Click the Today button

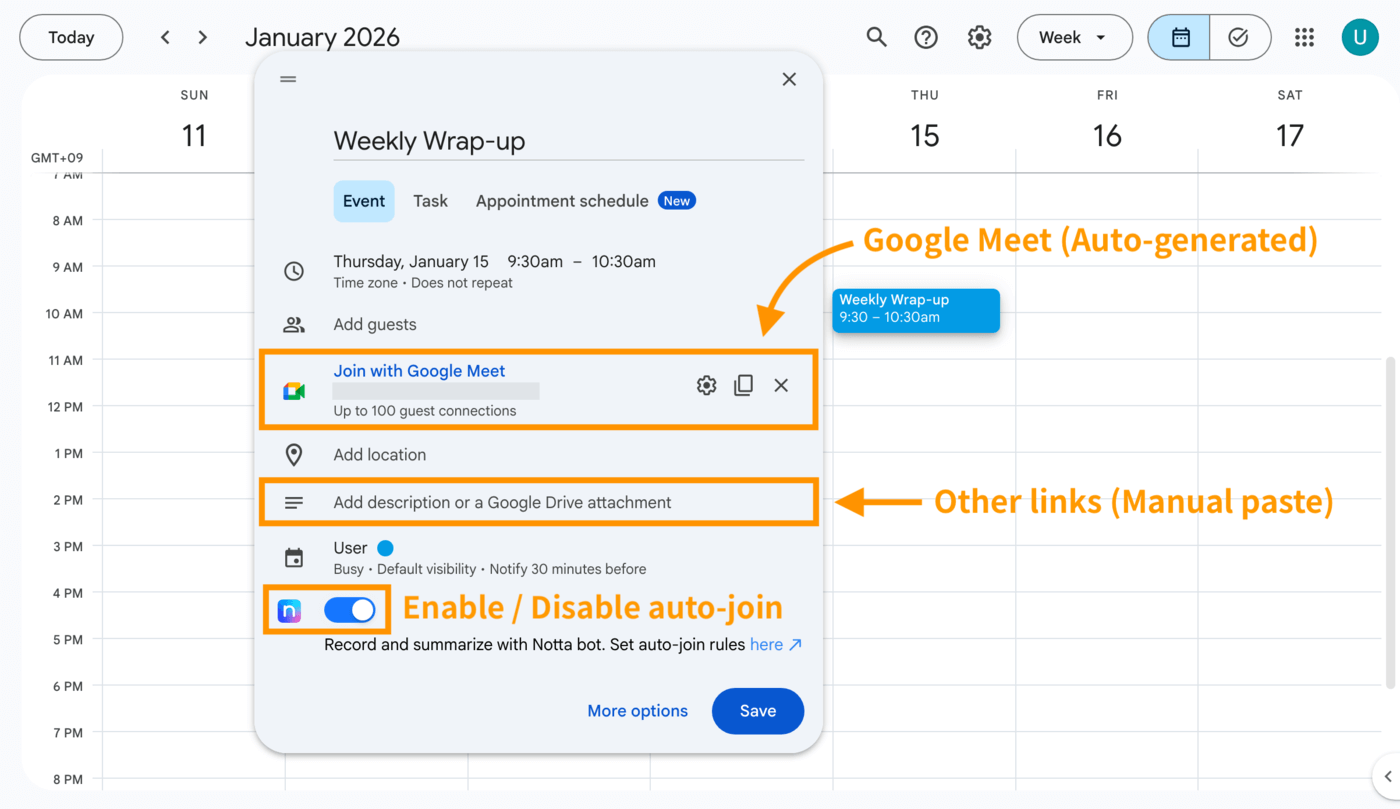71,38
